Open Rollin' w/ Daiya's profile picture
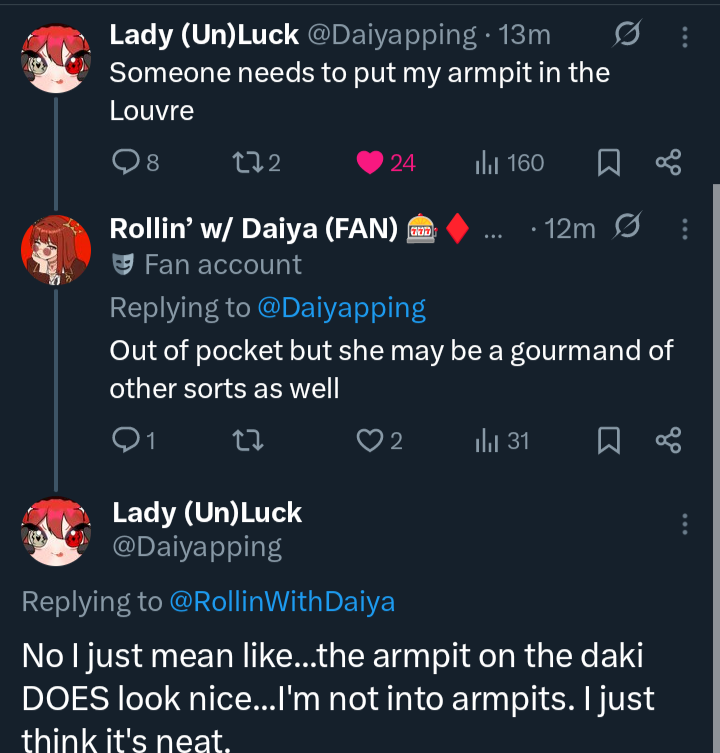The image size is (720, 753). click(x=56, y=250)
